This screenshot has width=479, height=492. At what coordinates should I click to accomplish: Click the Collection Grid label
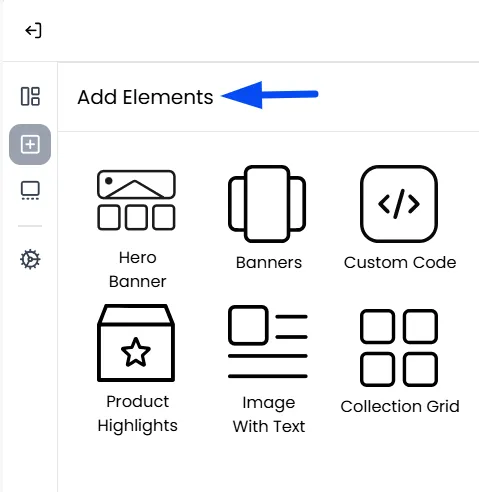click(x=400, y=406)
